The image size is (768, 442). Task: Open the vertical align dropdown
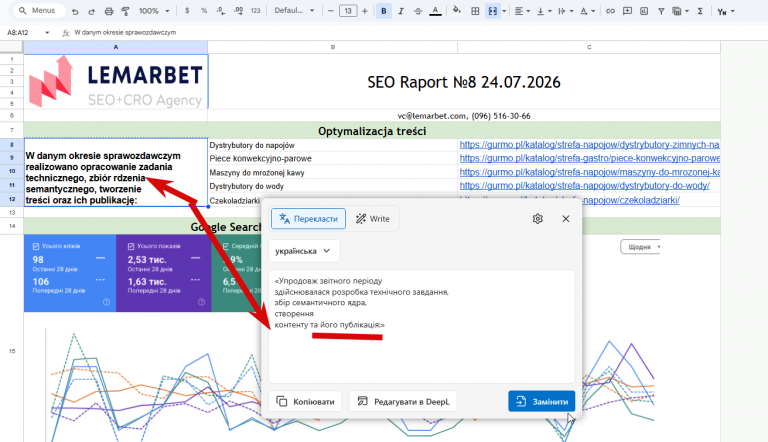coord(544,11)
